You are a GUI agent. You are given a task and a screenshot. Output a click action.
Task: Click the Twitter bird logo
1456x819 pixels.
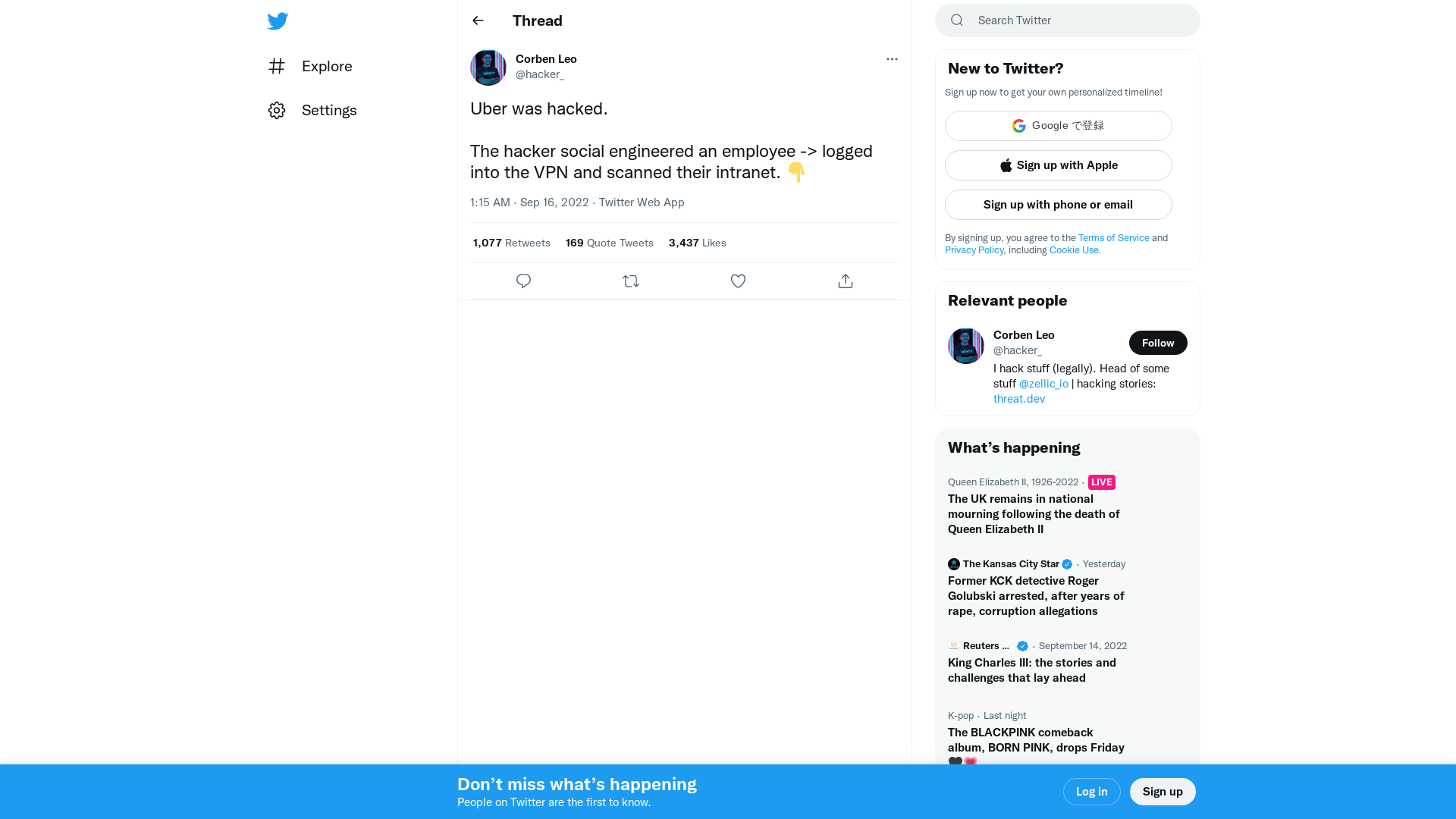click(x=278, y=20)
